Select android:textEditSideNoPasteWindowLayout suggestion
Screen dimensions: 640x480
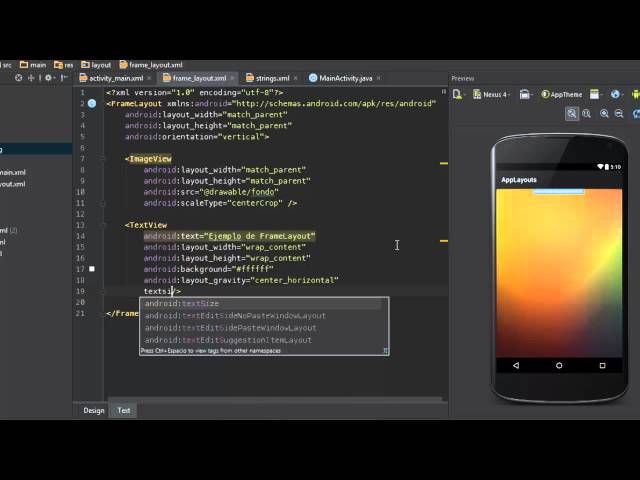261,316
